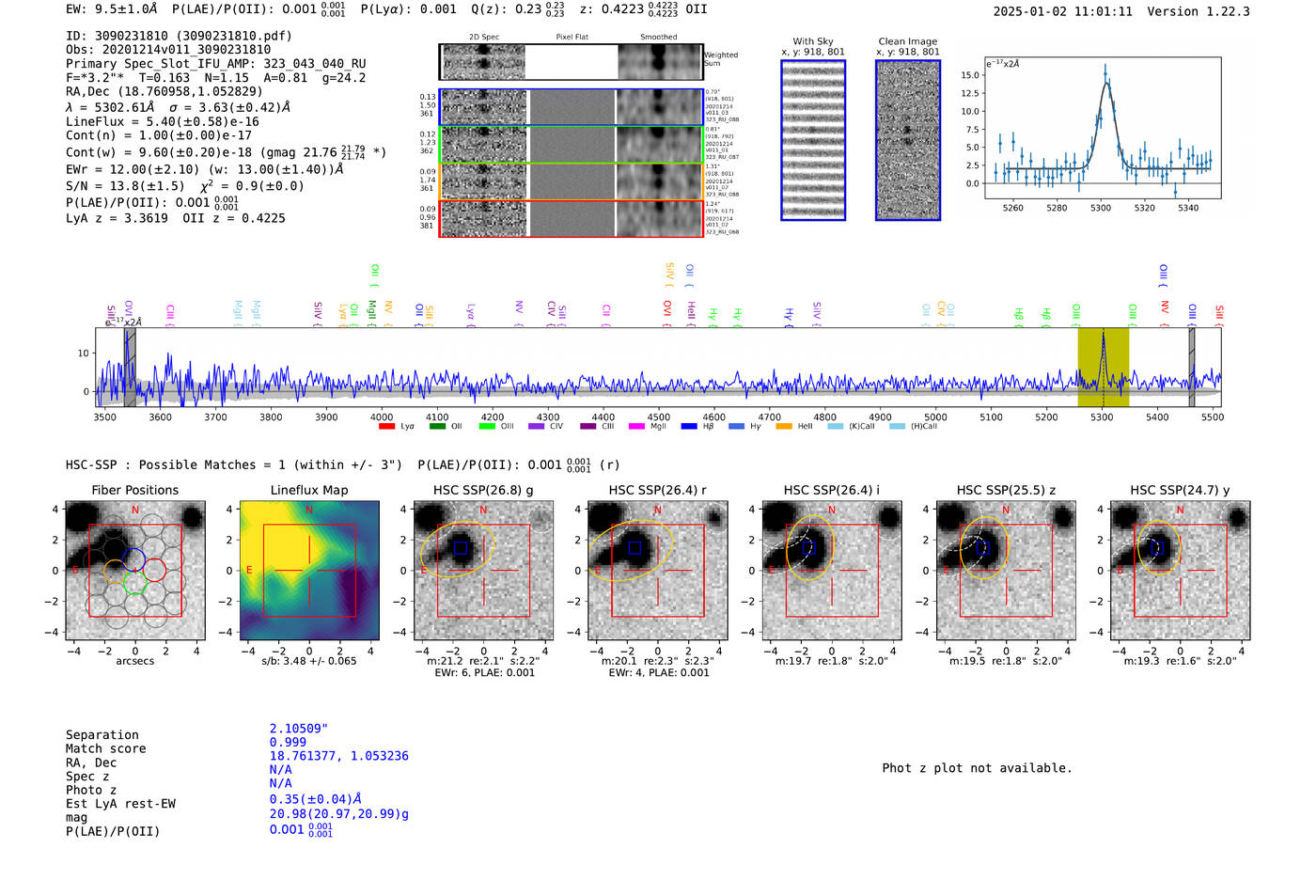Click the m:19.3 re:1.6" caption under y-band
Viewport: 1316px width, 896px height.
coord(1181,661)
